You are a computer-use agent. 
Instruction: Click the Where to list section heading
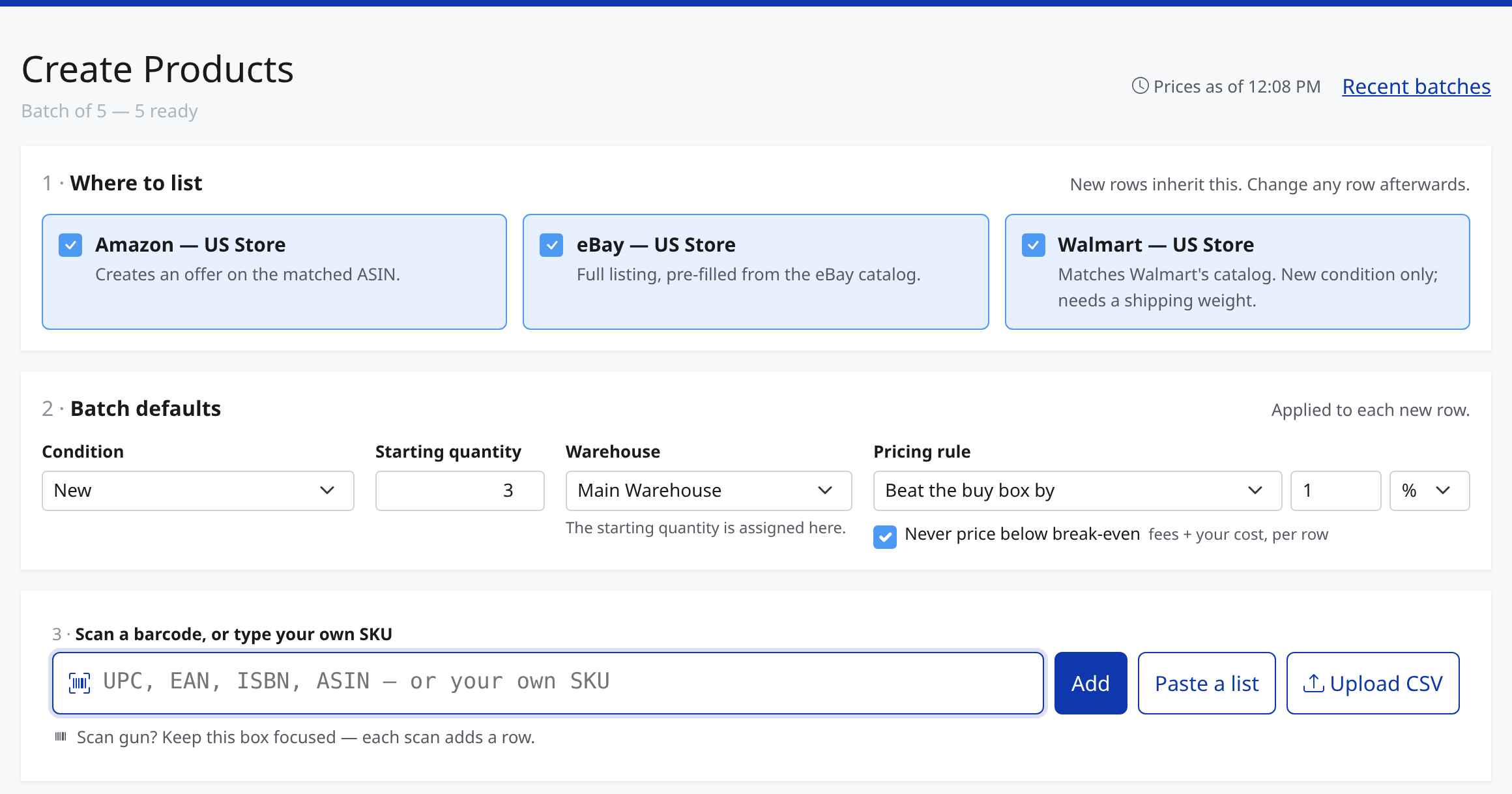click(136, 183)
